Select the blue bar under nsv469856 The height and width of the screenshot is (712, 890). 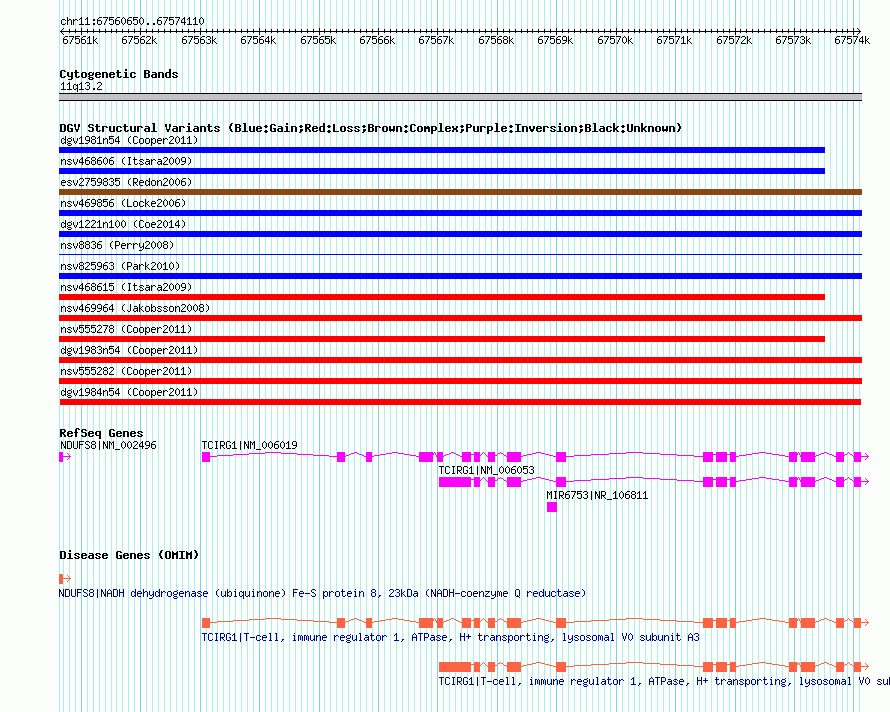tap(460, 213)
